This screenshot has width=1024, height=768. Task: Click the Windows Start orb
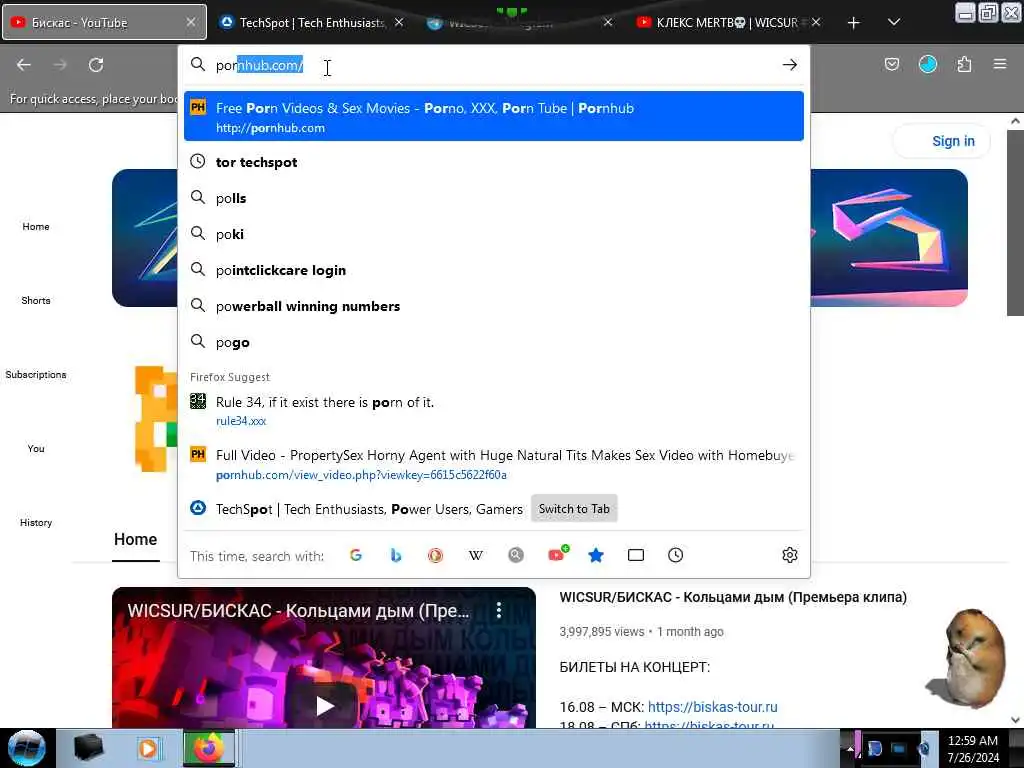coord(26,748)
